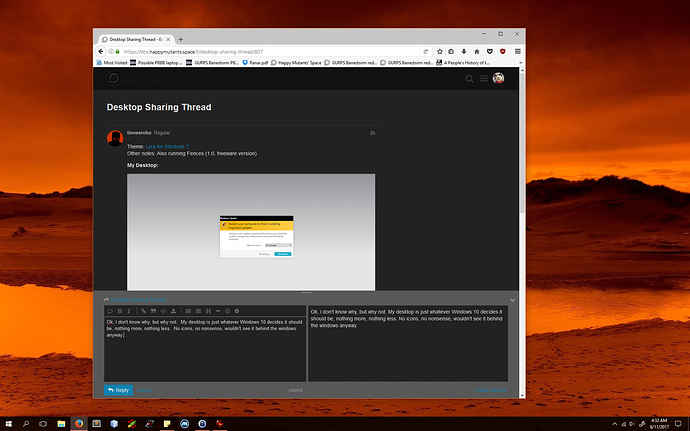Image resolution: width=690 pixels, height=431 pixels.
Task: Open the composer options gear icon
Action: [x=237, y=311]
